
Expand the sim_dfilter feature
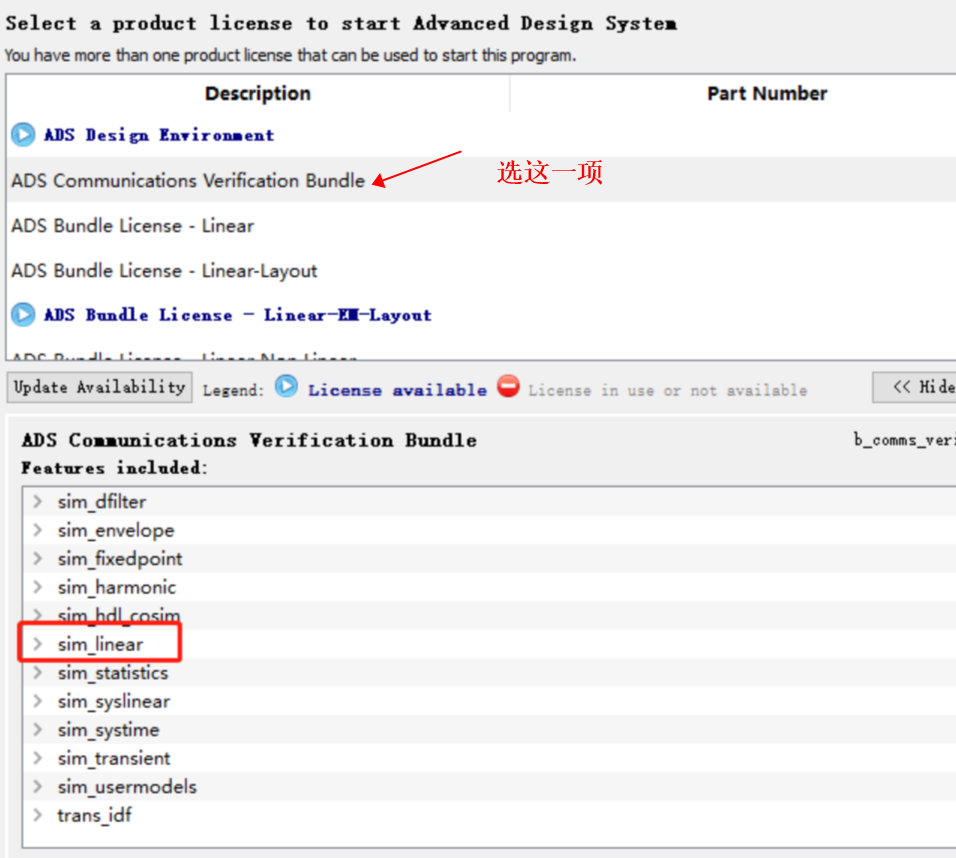click(38, 501)
